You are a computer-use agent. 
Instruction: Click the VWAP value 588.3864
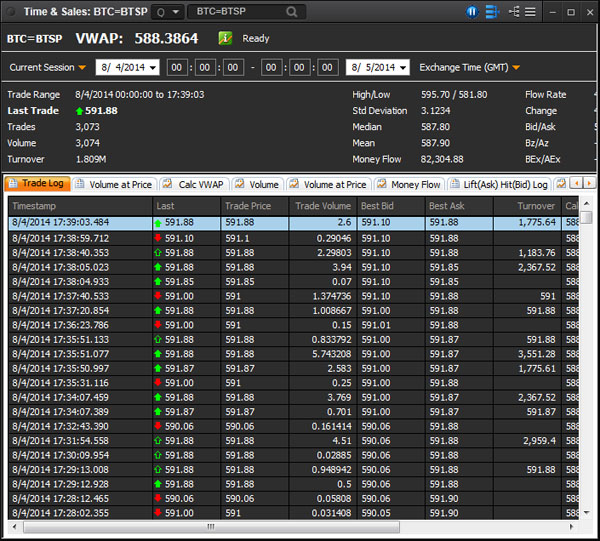click(x=166, y=38)
